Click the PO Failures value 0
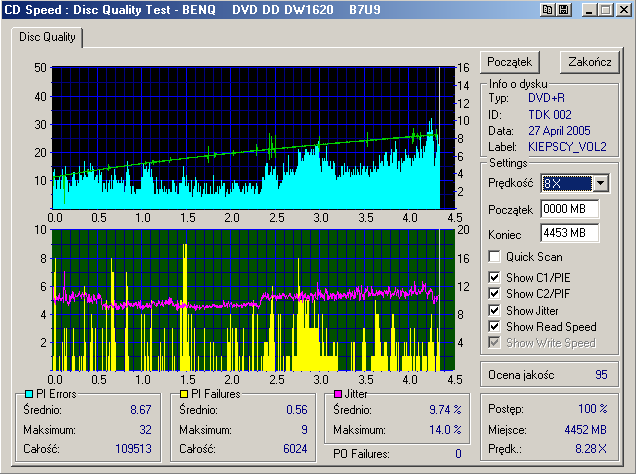This screenshot has width=636, height=474. pos(458,454)
